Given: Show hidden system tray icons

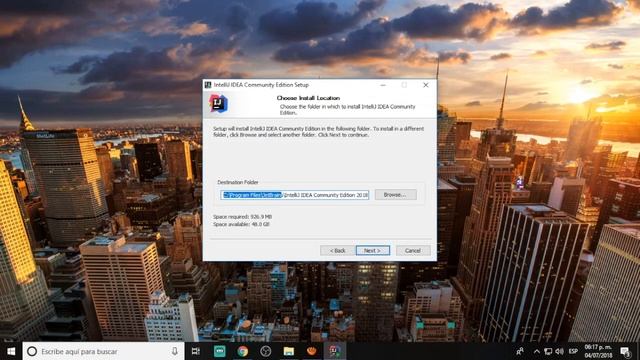Looking at the screenshot, I should click(537, 351).
